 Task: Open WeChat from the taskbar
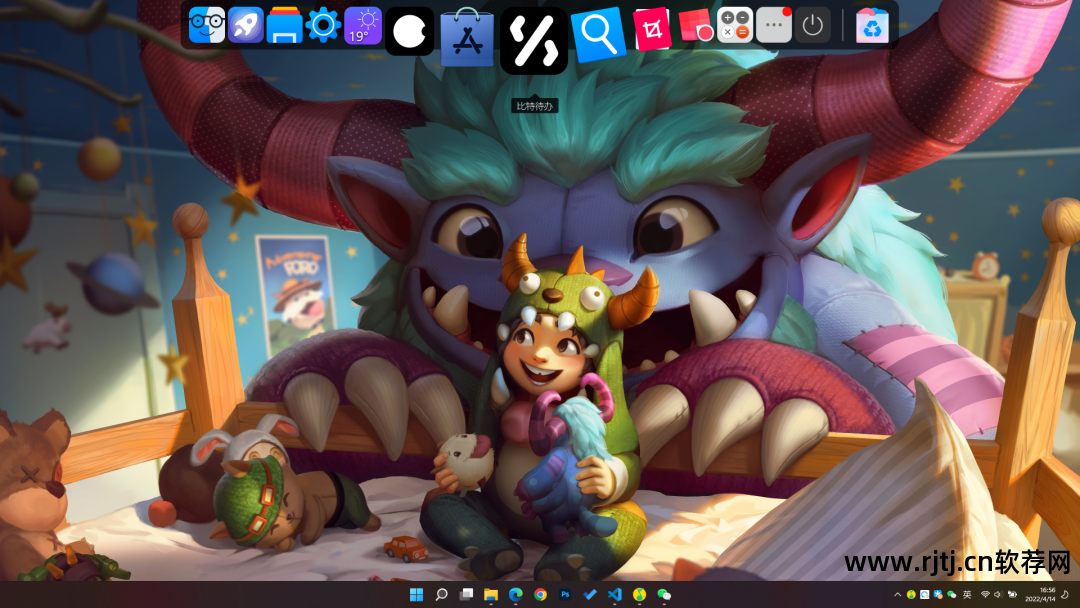[x=664, y=594]
